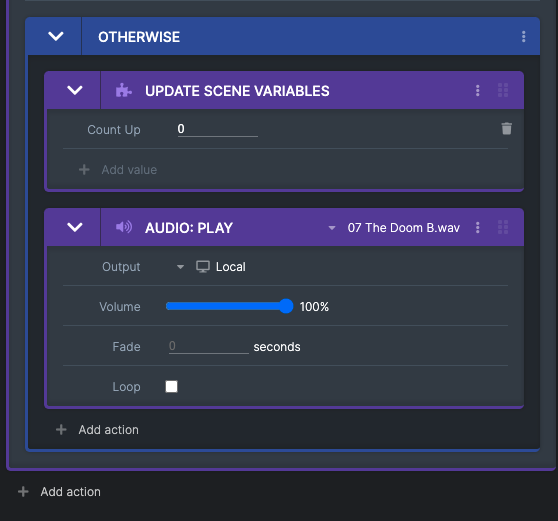
Task: Click the Volume slider handle at 100%
Action: [x=286, y=306]
